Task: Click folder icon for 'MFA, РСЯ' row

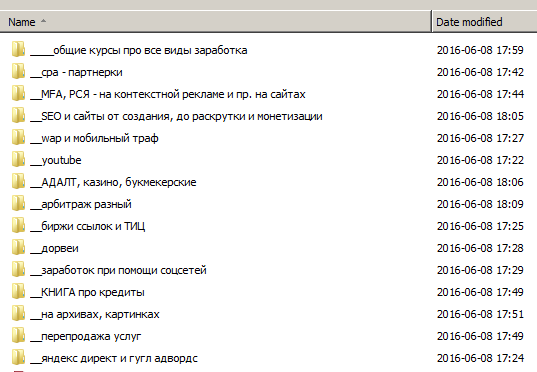Action: (x=18, y=93)
